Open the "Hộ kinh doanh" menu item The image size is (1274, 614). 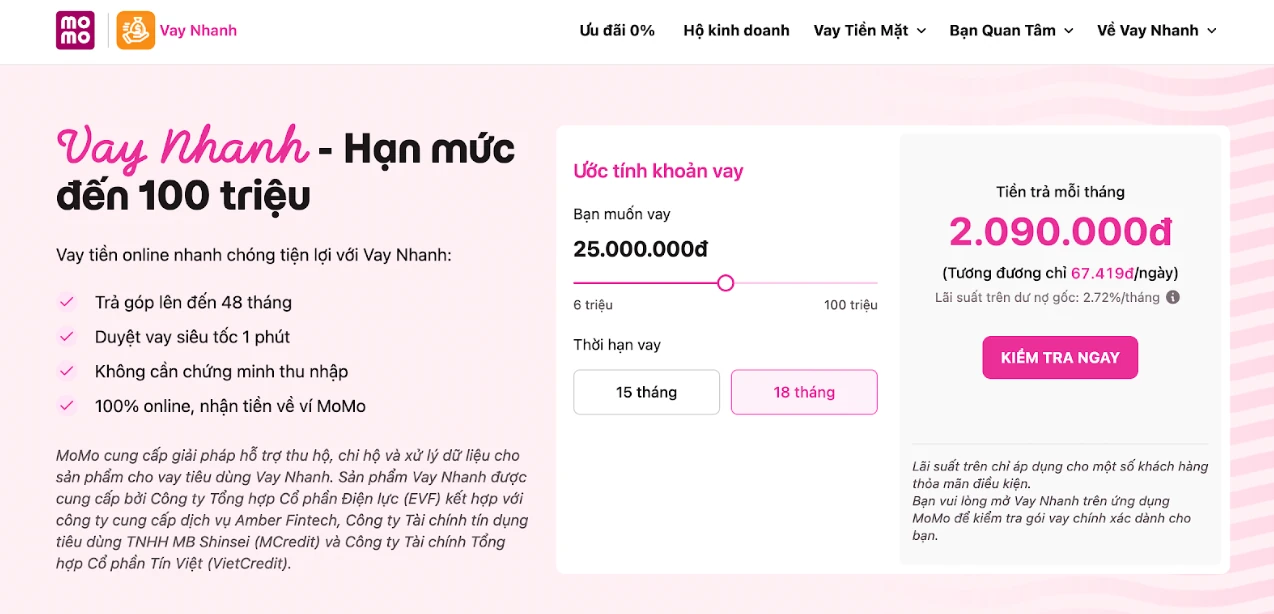736,30
